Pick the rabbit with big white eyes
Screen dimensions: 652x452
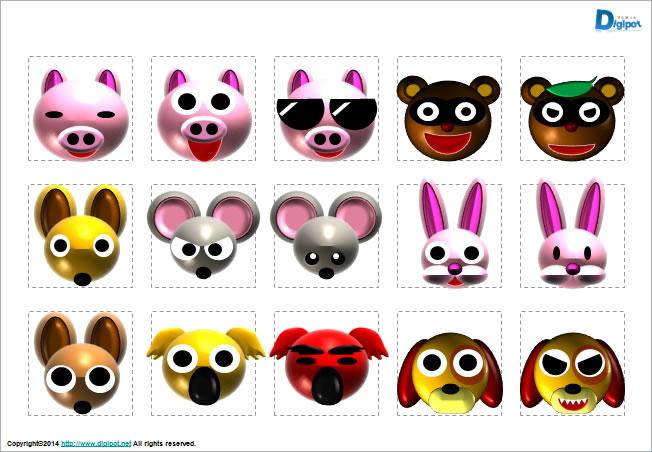(450, 237)
